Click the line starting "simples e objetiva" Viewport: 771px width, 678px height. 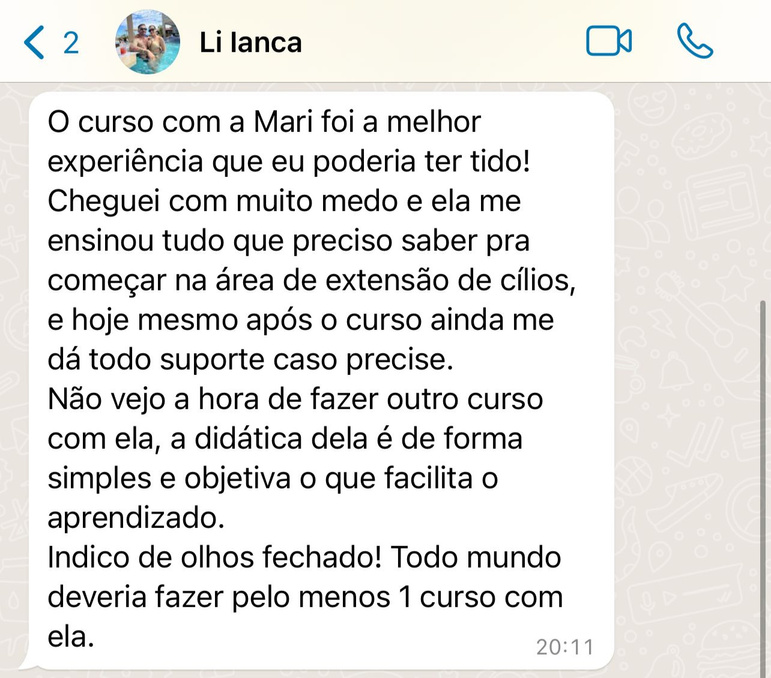[x=273, y=478]
